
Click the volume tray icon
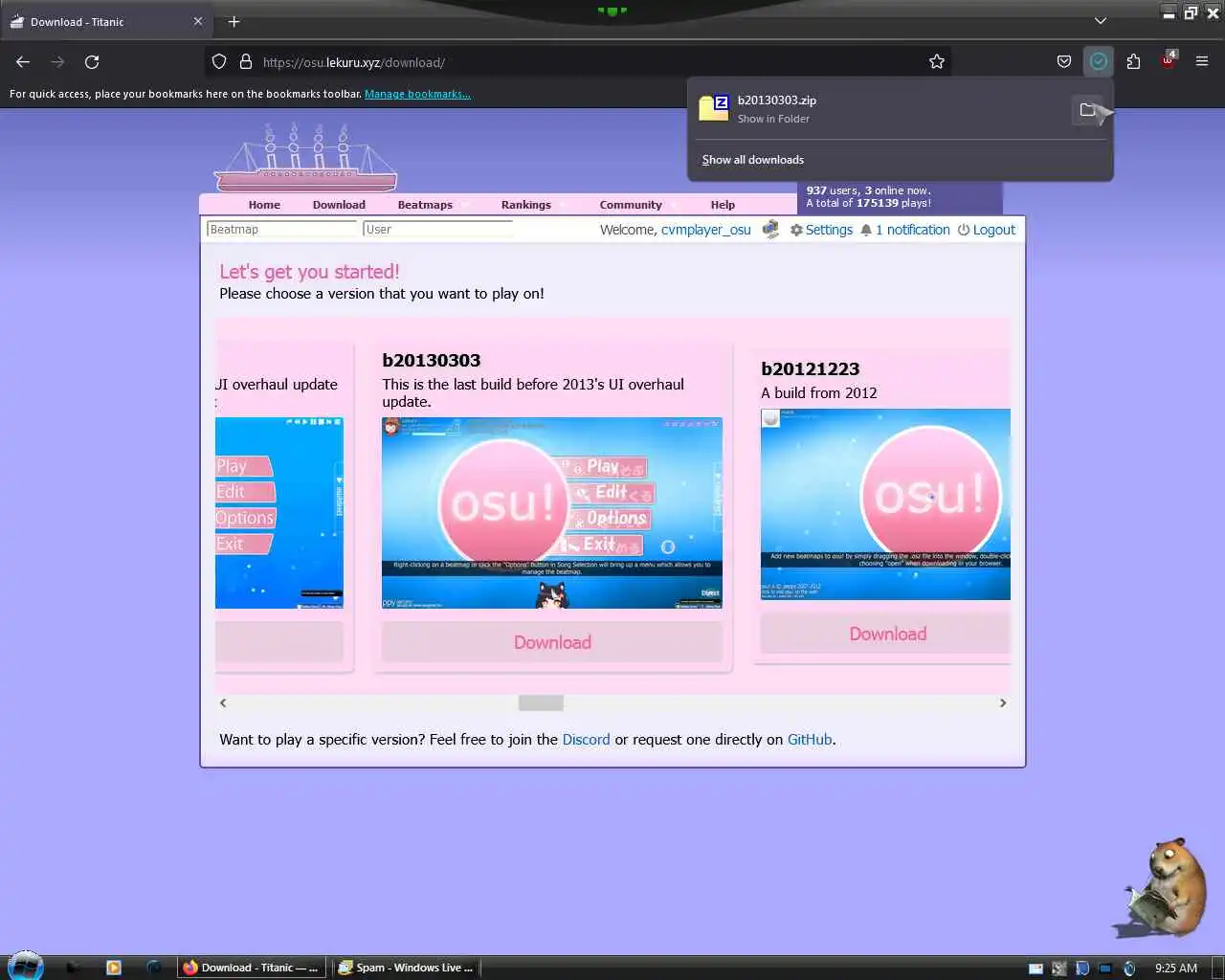tap(1129, 969)
